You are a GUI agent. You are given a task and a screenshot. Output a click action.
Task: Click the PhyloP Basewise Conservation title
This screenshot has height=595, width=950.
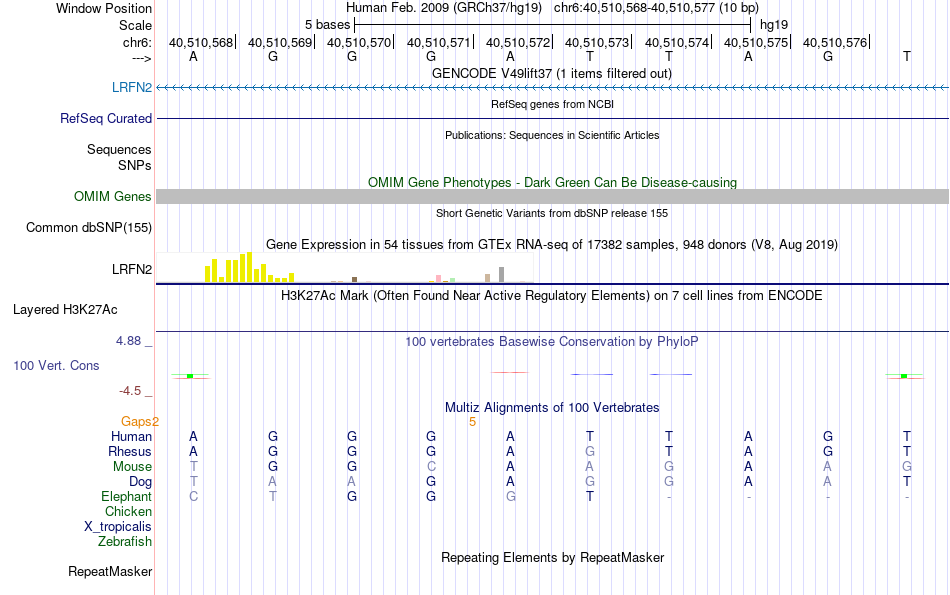coord(551,342)
